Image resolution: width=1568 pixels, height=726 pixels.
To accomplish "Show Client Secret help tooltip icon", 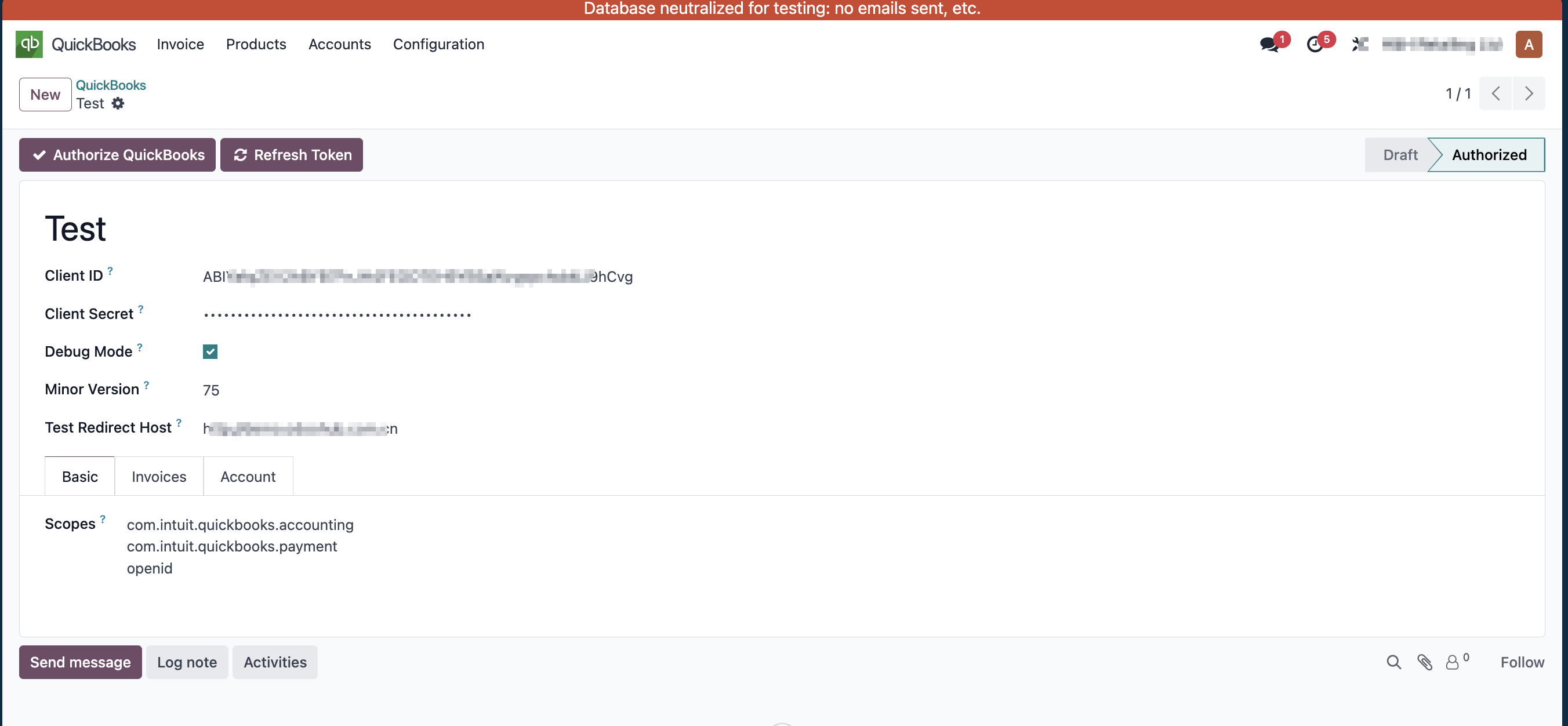I will pos(140,309).
